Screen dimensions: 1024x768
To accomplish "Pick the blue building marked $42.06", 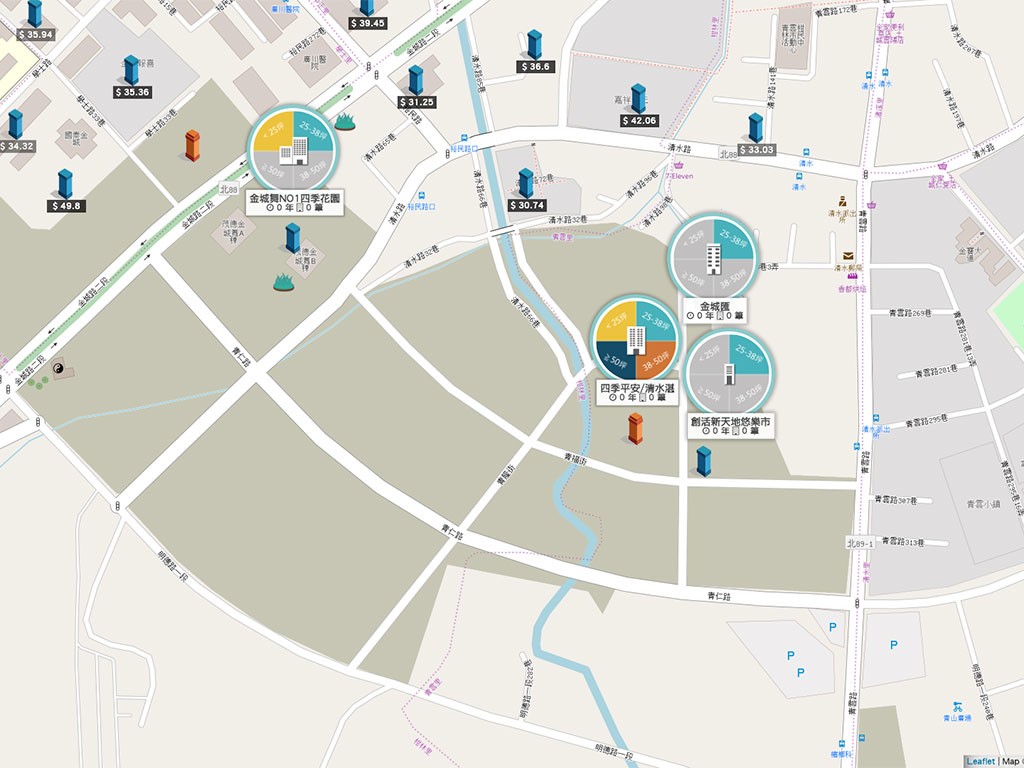I will (638, 99).
